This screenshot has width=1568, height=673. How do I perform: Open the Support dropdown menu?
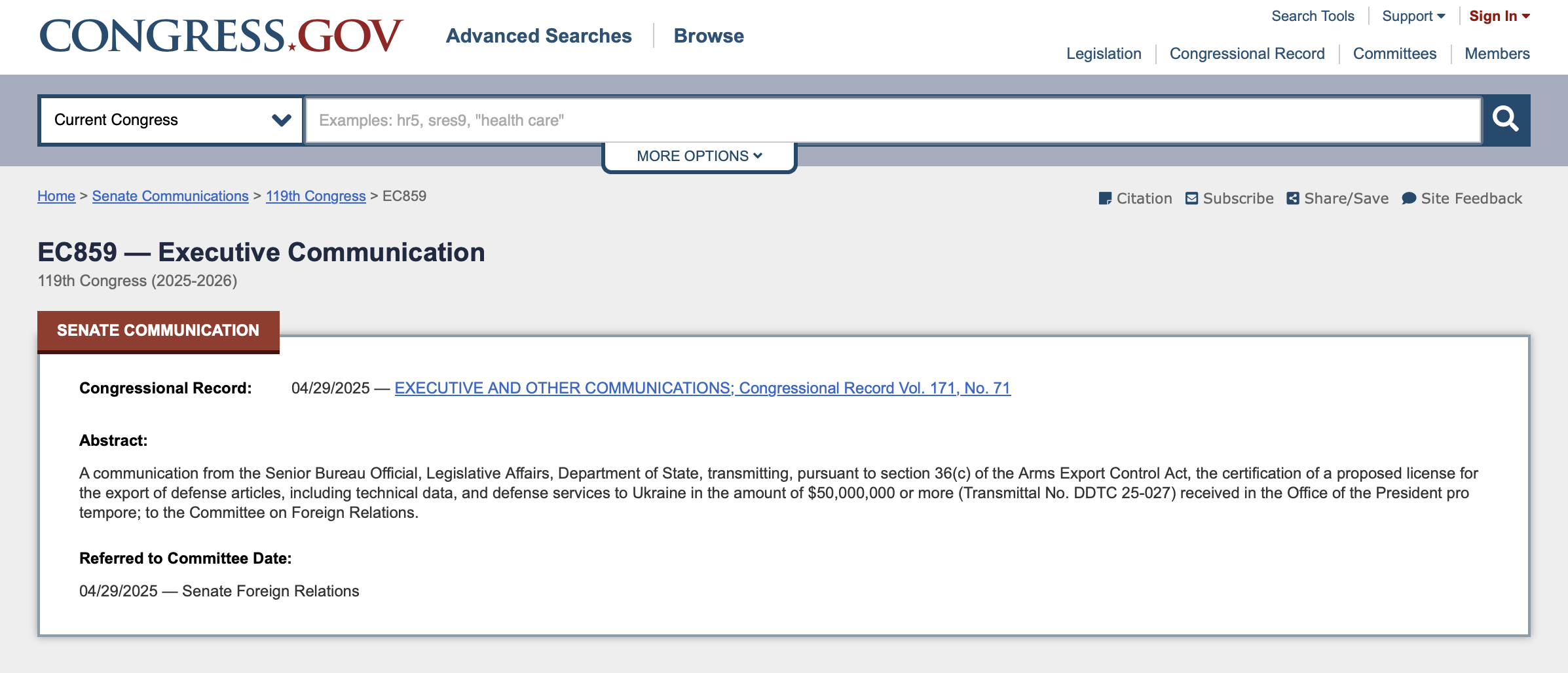pyautogui.click(x=1413, y=16)
